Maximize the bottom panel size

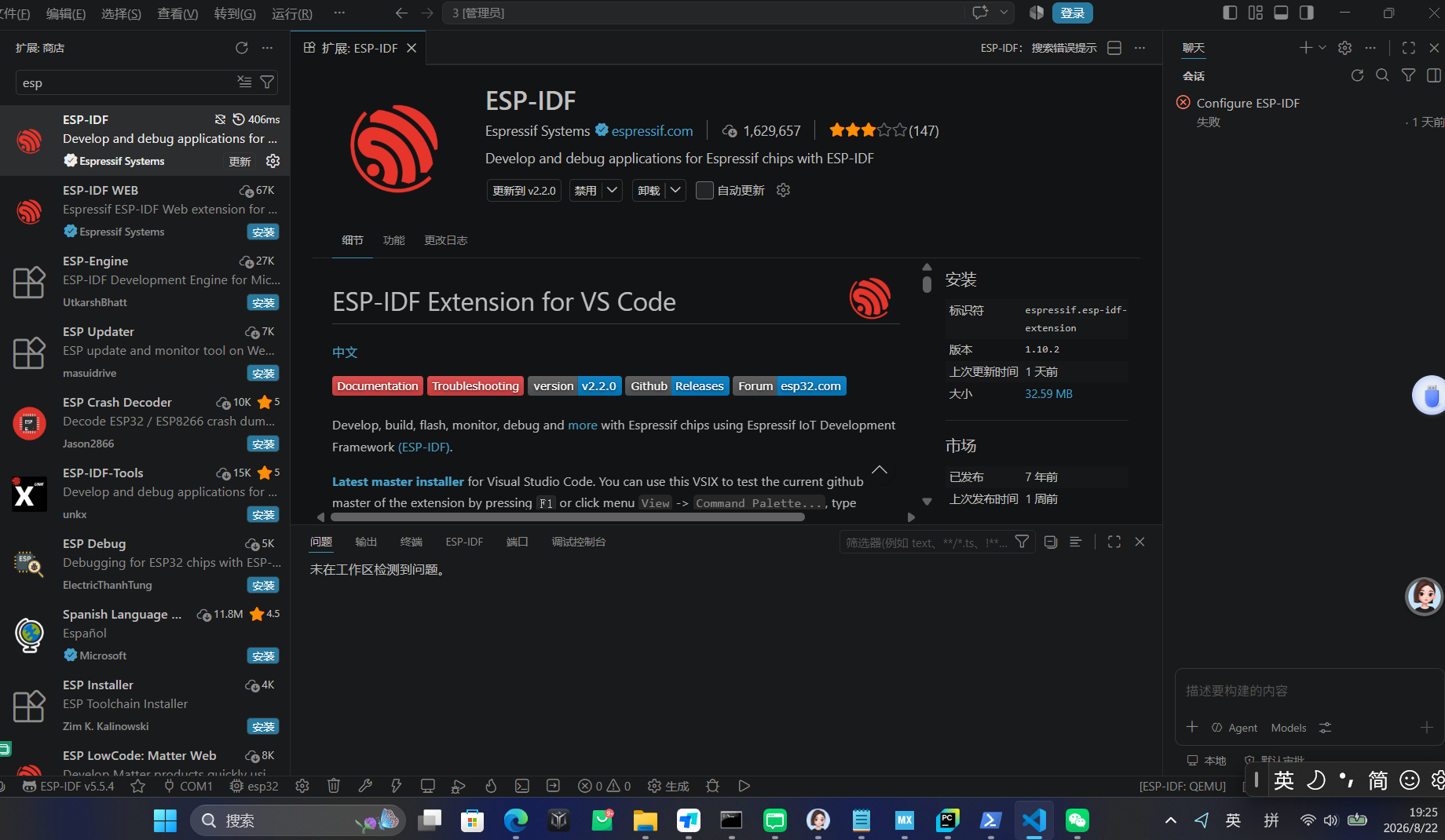[1114, 542]
